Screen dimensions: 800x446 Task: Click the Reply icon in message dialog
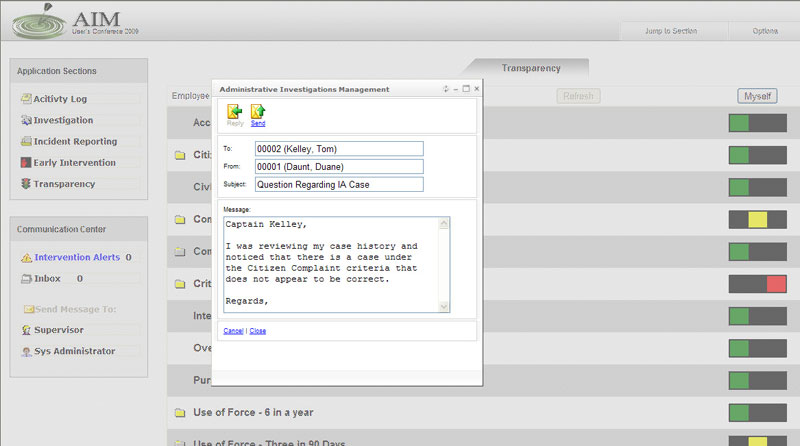click(235, 112)
